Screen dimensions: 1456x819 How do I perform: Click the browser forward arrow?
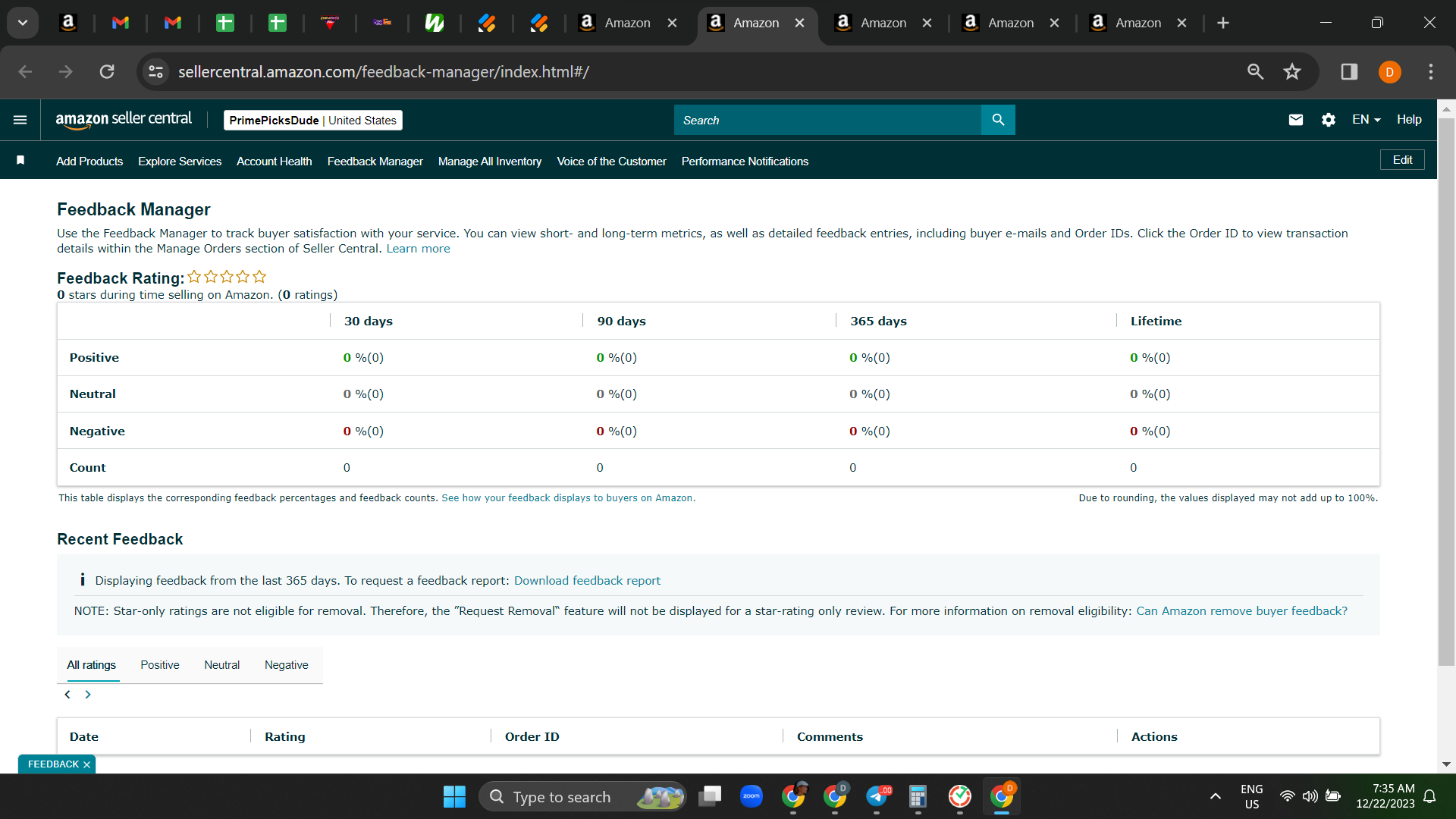click(66, 71)
